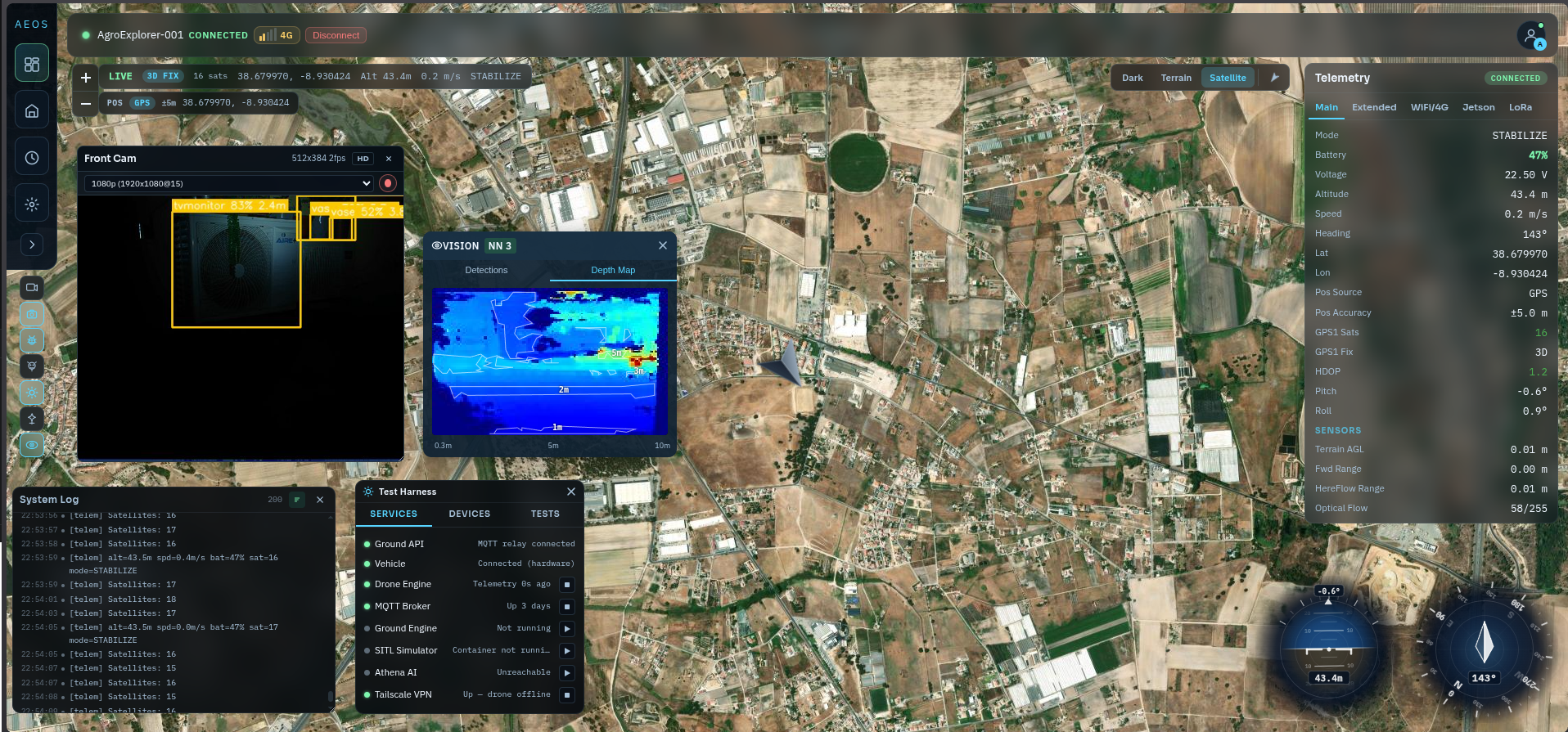Open the sun-gear settings icon in sidebar

click(32, 204)
